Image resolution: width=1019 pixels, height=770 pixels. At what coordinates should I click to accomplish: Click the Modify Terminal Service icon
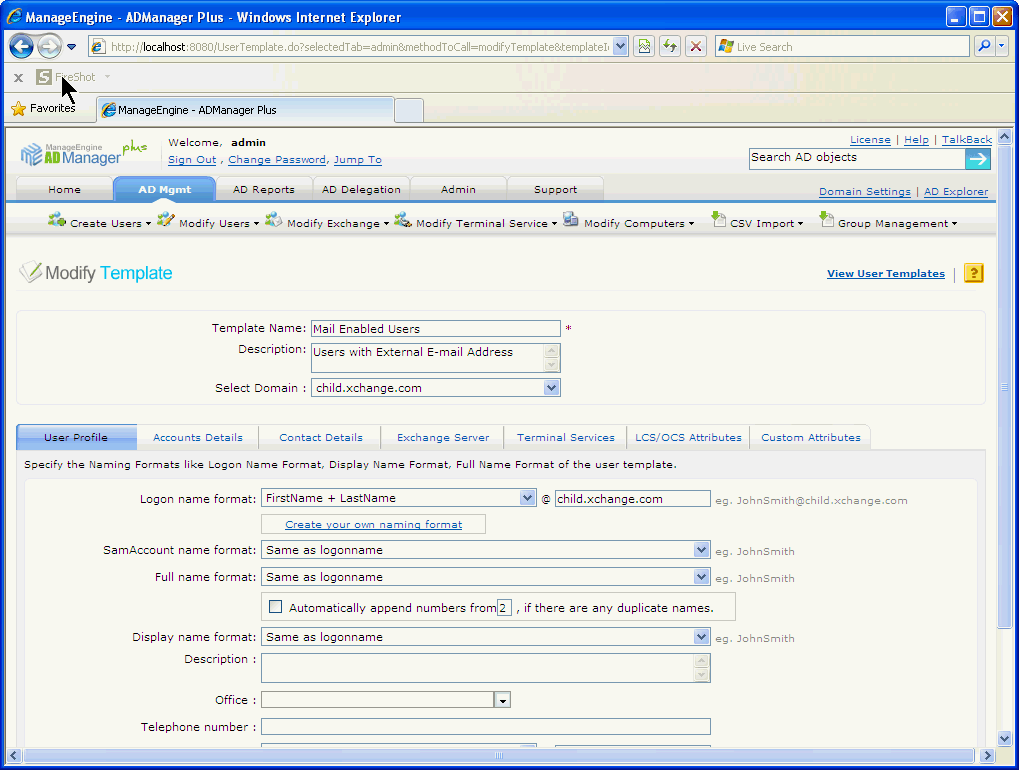pos(403,220)
